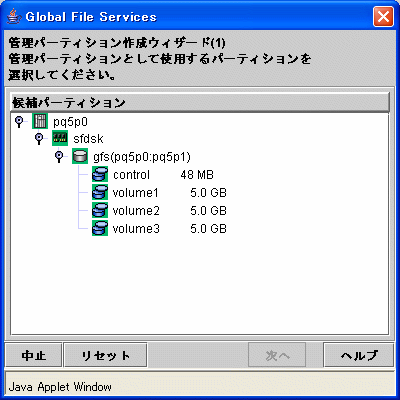
Task: Click the Java coffee cup title icon
Action: point(14,16)
